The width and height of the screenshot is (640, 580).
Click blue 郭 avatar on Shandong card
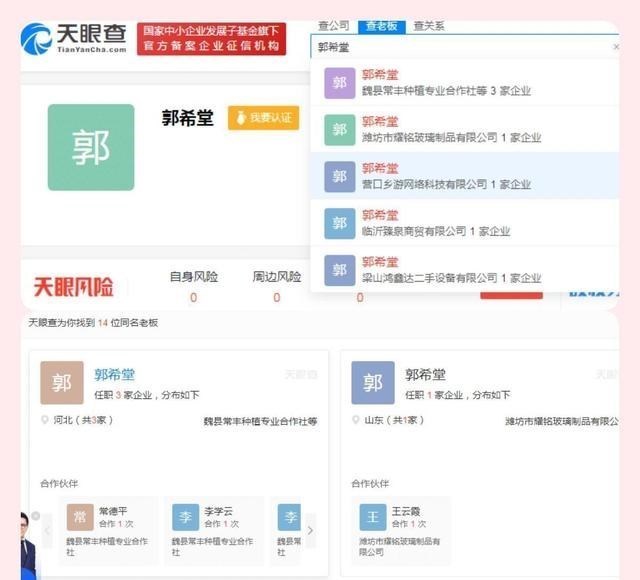click(x=373, y=383)
